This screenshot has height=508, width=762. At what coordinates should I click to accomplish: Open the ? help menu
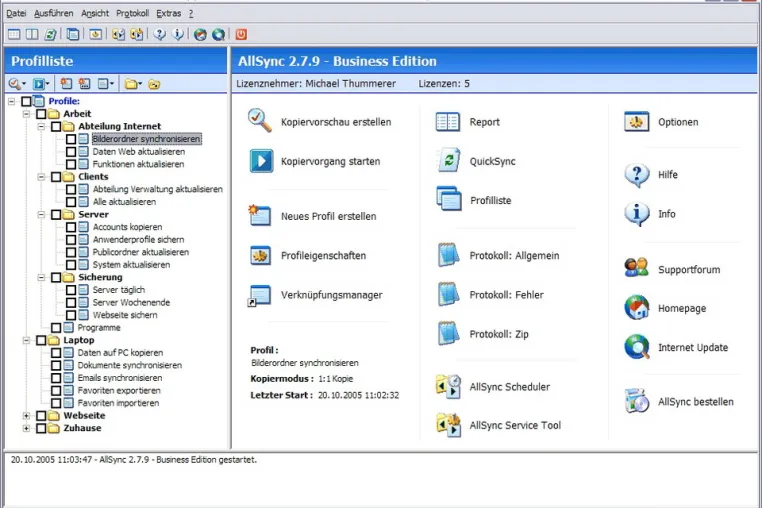pos(191,14)
